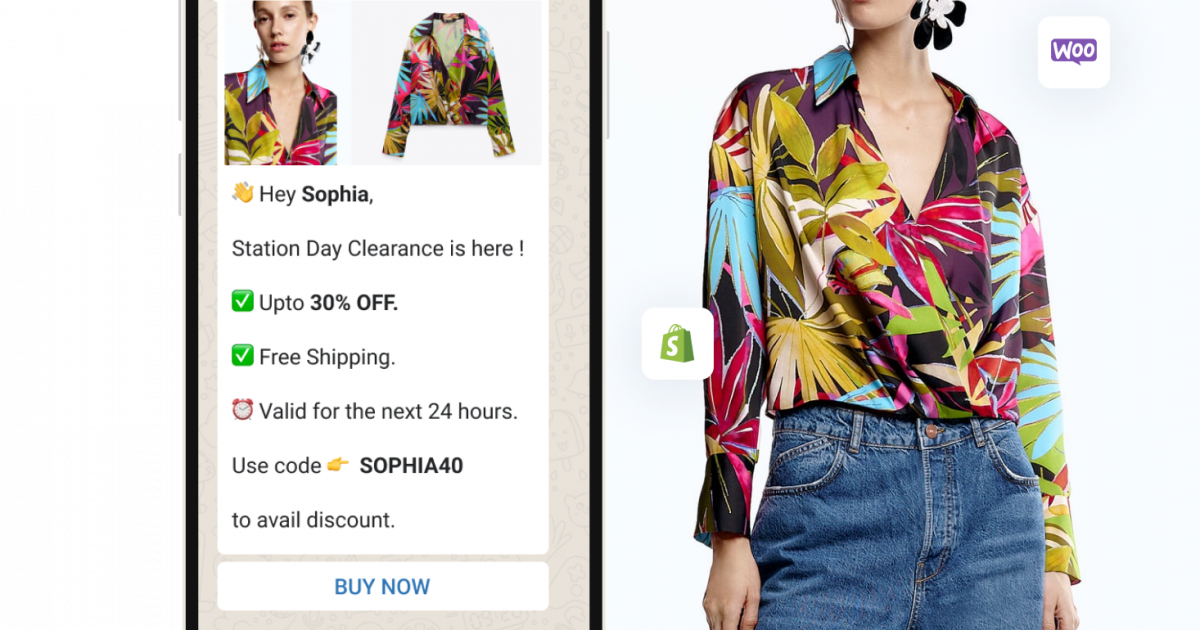Open the flat-lay shirt product thumbnail

[x=447, y=83]
